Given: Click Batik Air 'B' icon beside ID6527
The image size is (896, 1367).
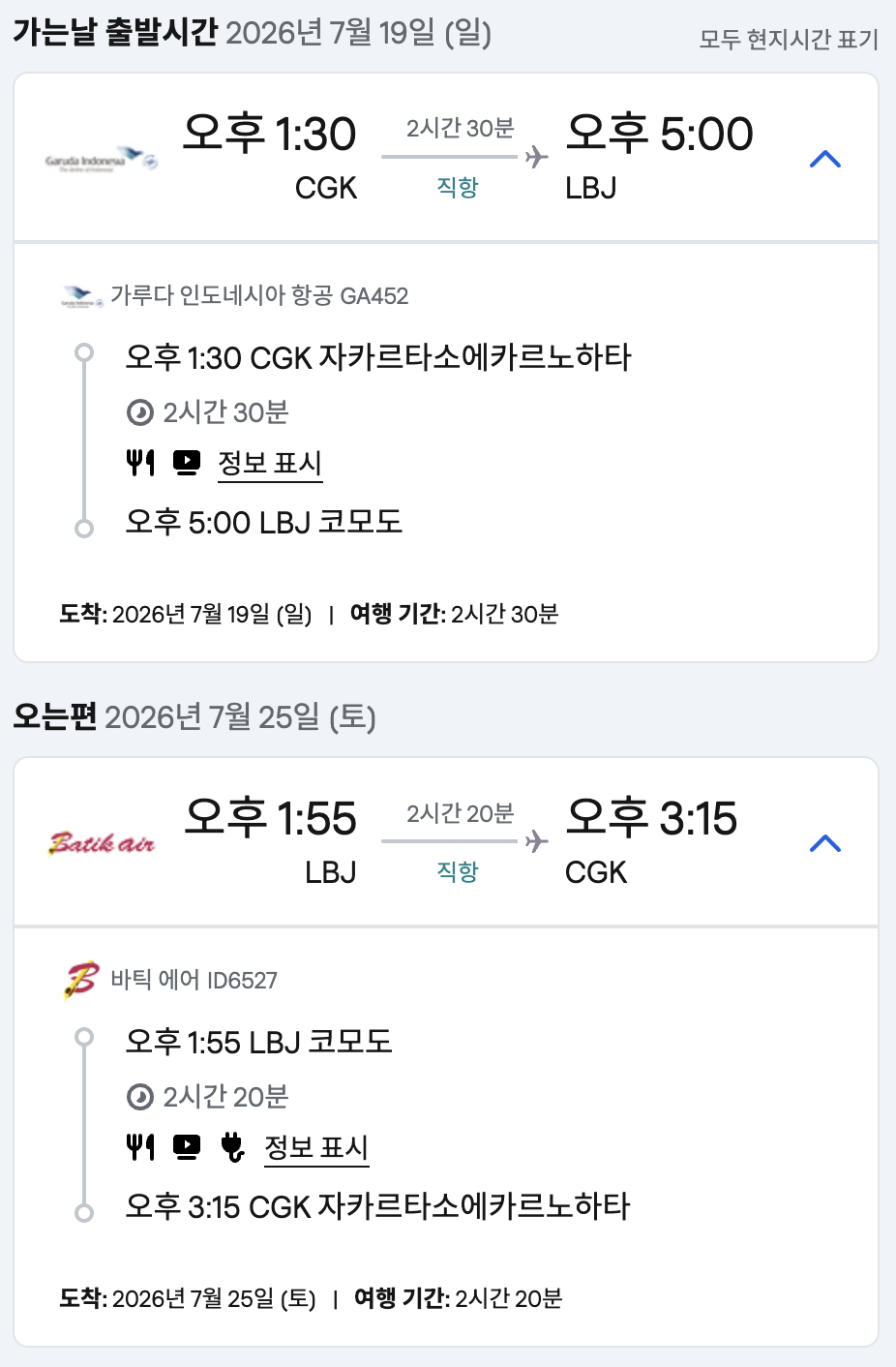Looking at the screenshot, I should (82, 980).
